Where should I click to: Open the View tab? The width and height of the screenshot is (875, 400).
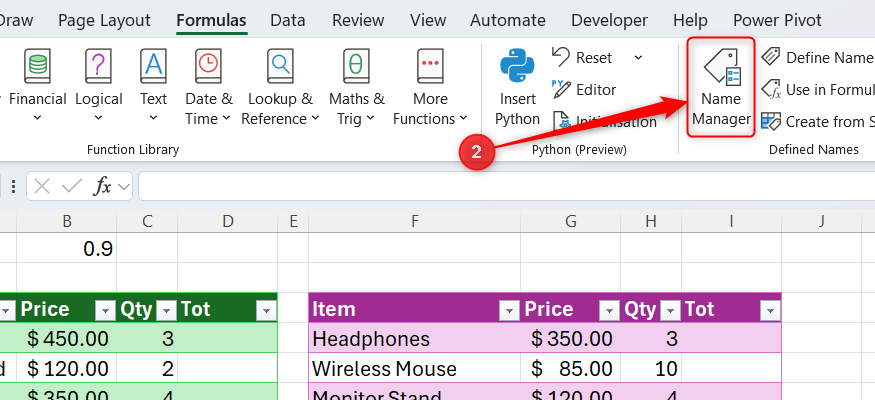click(428, 21)
